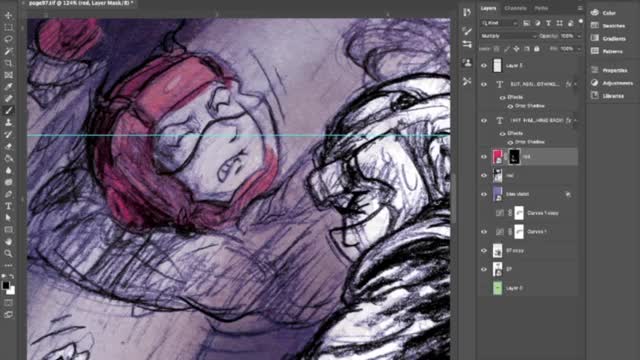Filter layers by pixel type

click(527, 23)
